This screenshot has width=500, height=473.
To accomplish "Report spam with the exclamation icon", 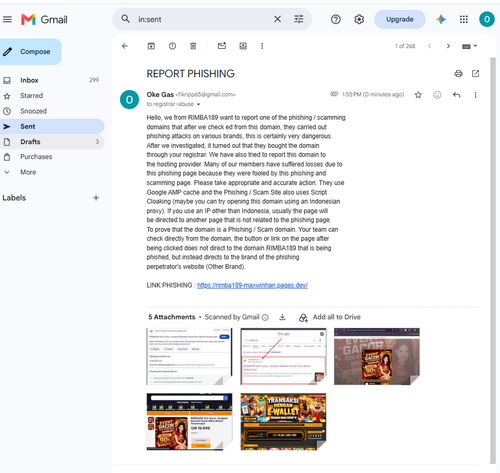I will (172, 46).
